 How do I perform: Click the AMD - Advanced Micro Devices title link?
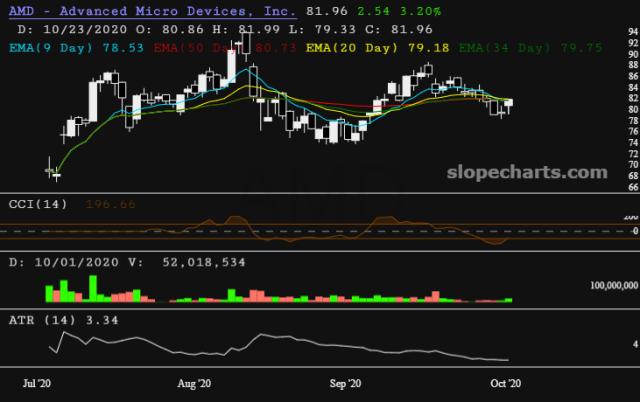pos(151,11)
